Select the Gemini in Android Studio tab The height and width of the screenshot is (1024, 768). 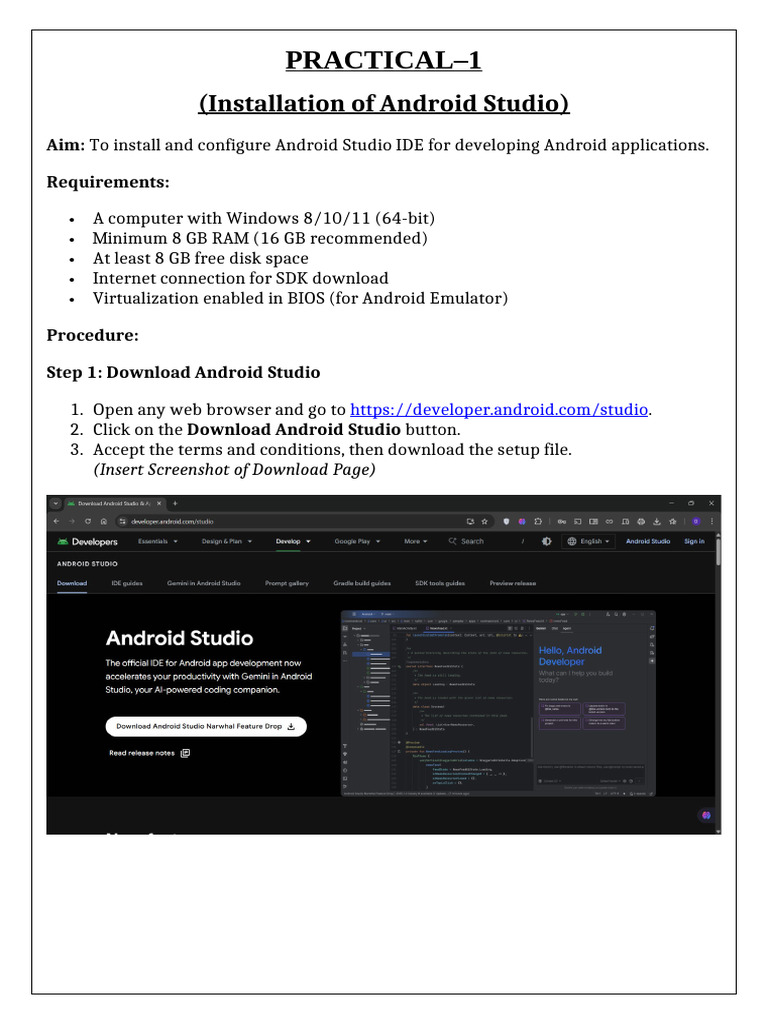tap(204, 583)
